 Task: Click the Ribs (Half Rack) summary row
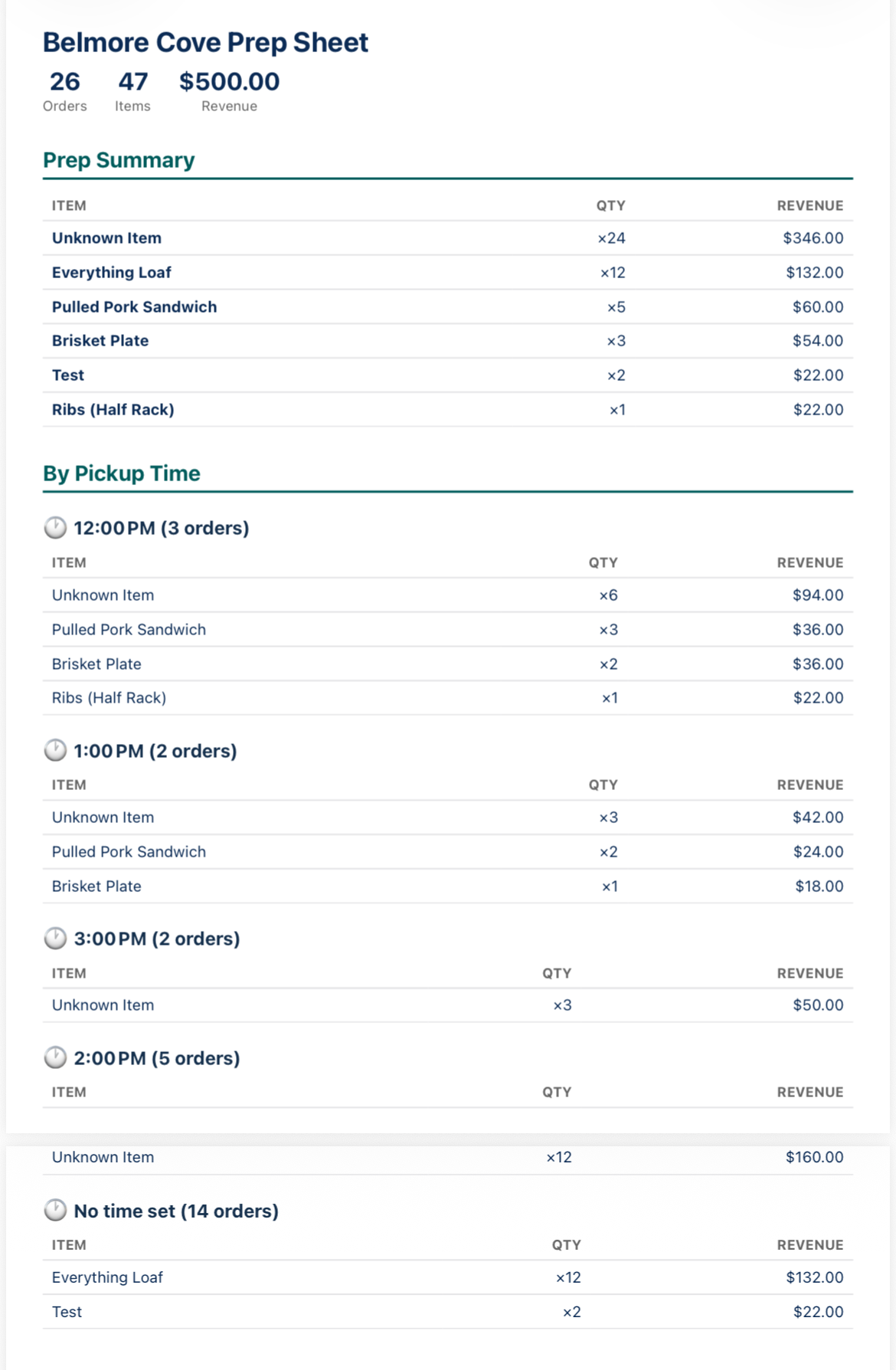click(x=113, y=409)
